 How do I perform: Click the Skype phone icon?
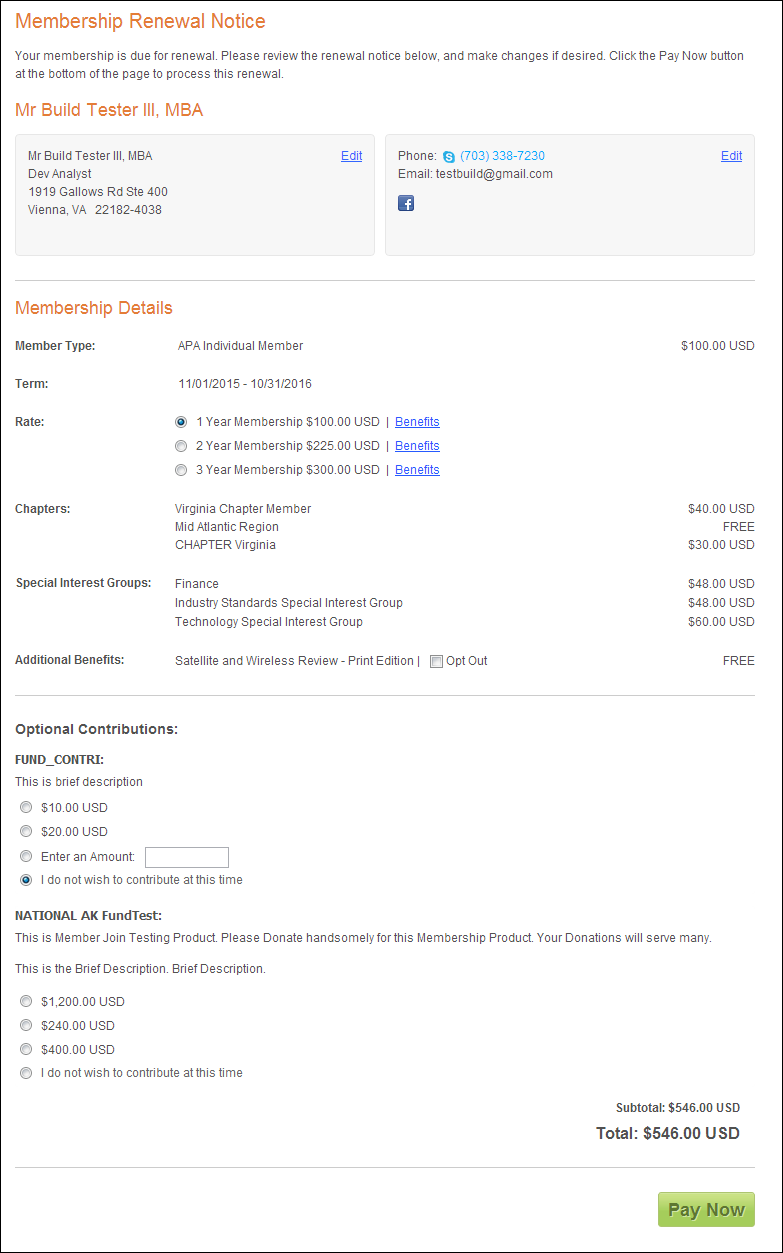point(449,157)
